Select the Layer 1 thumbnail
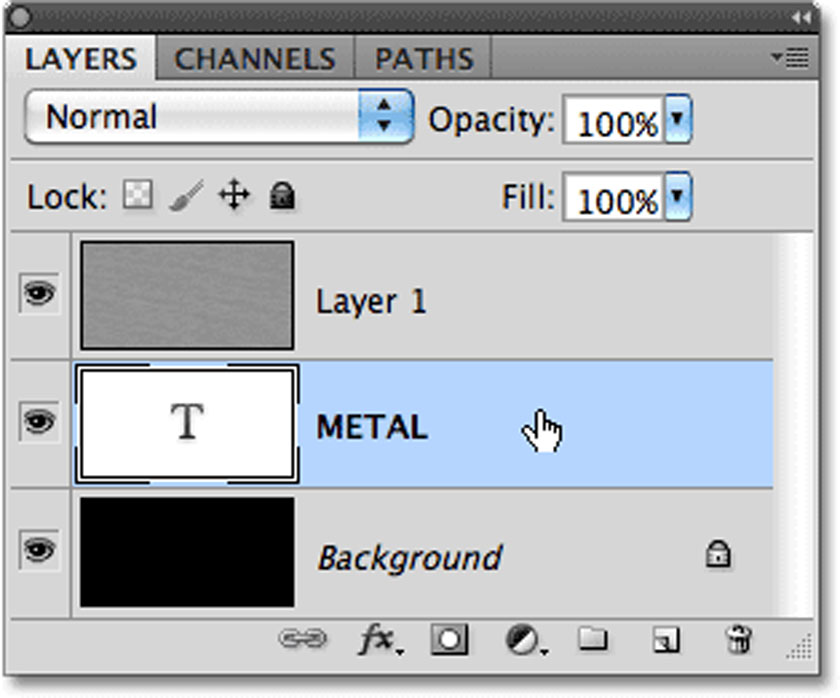Image resolution: width=840 pixels, height=698 pixels. click(x=187, y=295)
